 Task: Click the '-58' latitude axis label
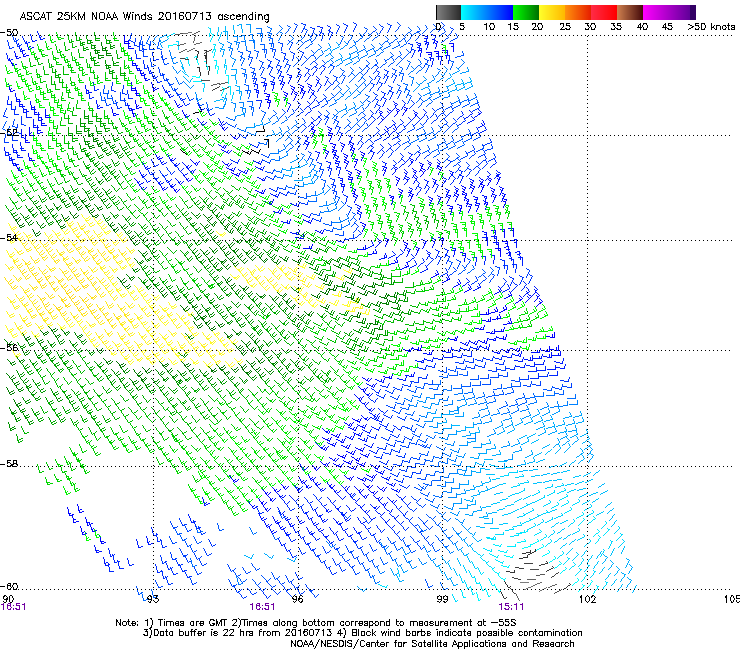tap(9, 464)
